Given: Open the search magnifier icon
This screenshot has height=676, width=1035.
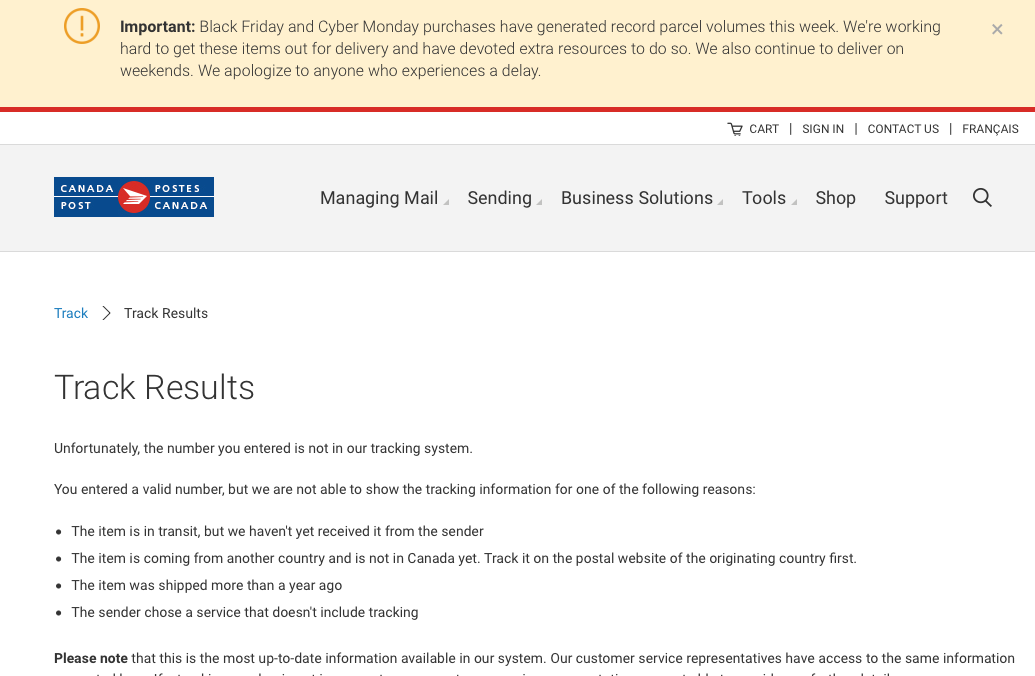Looking at the screenshot, I should point(982,197).
